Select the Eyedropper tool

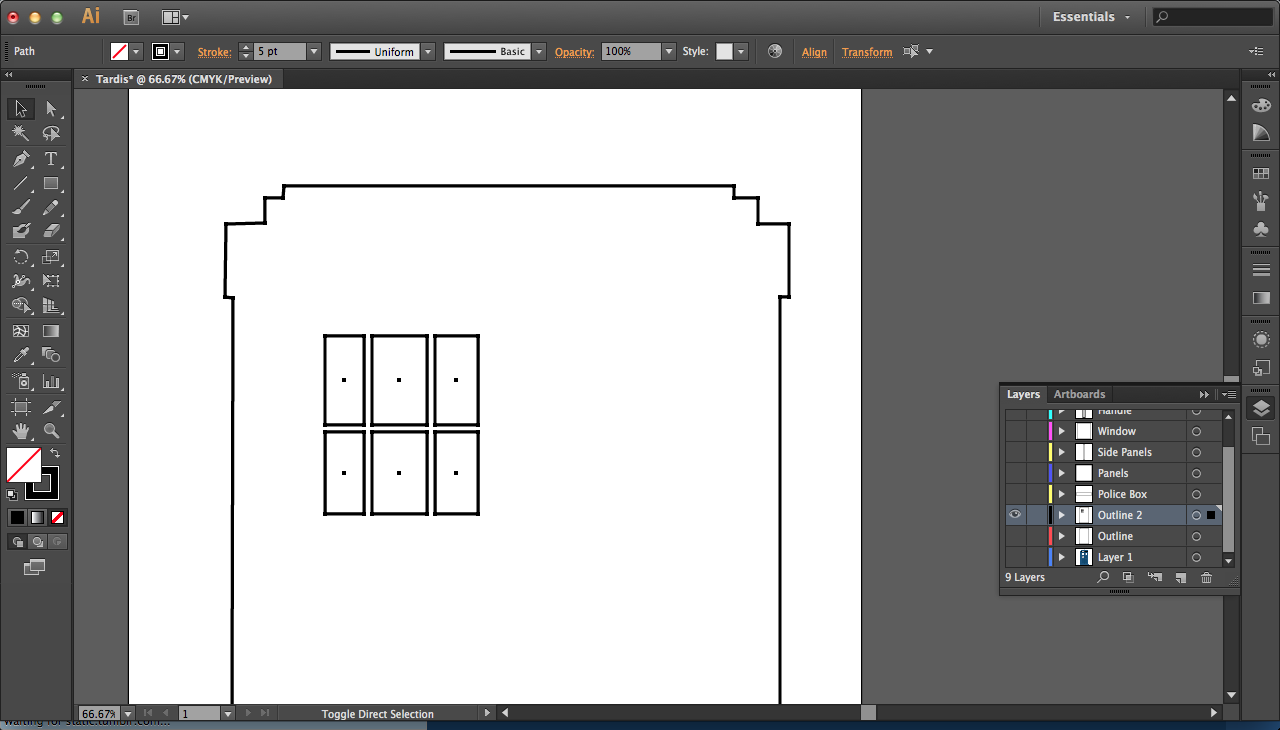[x=21, y=355]
